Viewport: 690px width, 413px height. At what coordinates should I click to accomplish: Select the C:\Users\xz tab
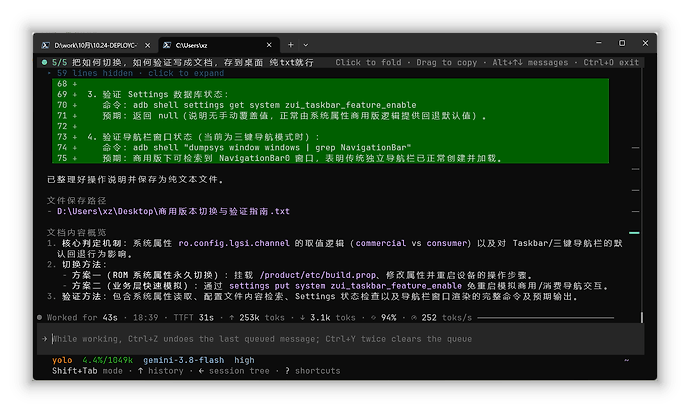pyautogui.click(x=218, y=45)
